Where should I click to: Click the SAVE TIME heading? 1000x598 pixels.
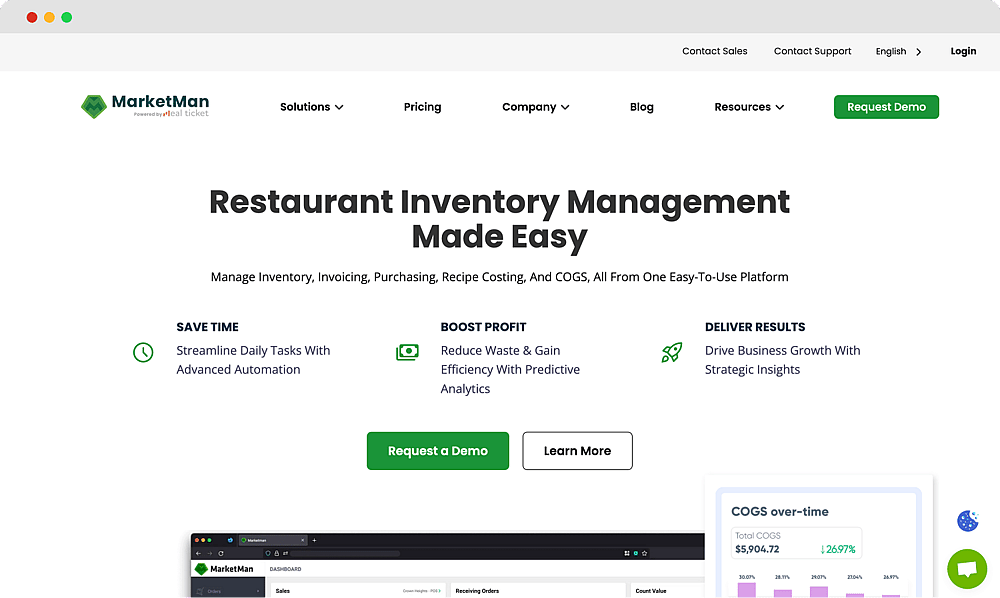coord(207,327)
